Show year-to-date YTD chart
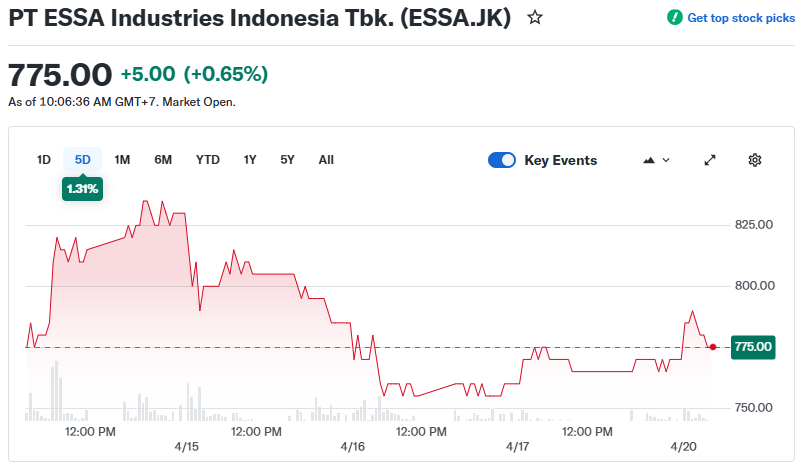802x467 pixels. (x=208, y=160)
